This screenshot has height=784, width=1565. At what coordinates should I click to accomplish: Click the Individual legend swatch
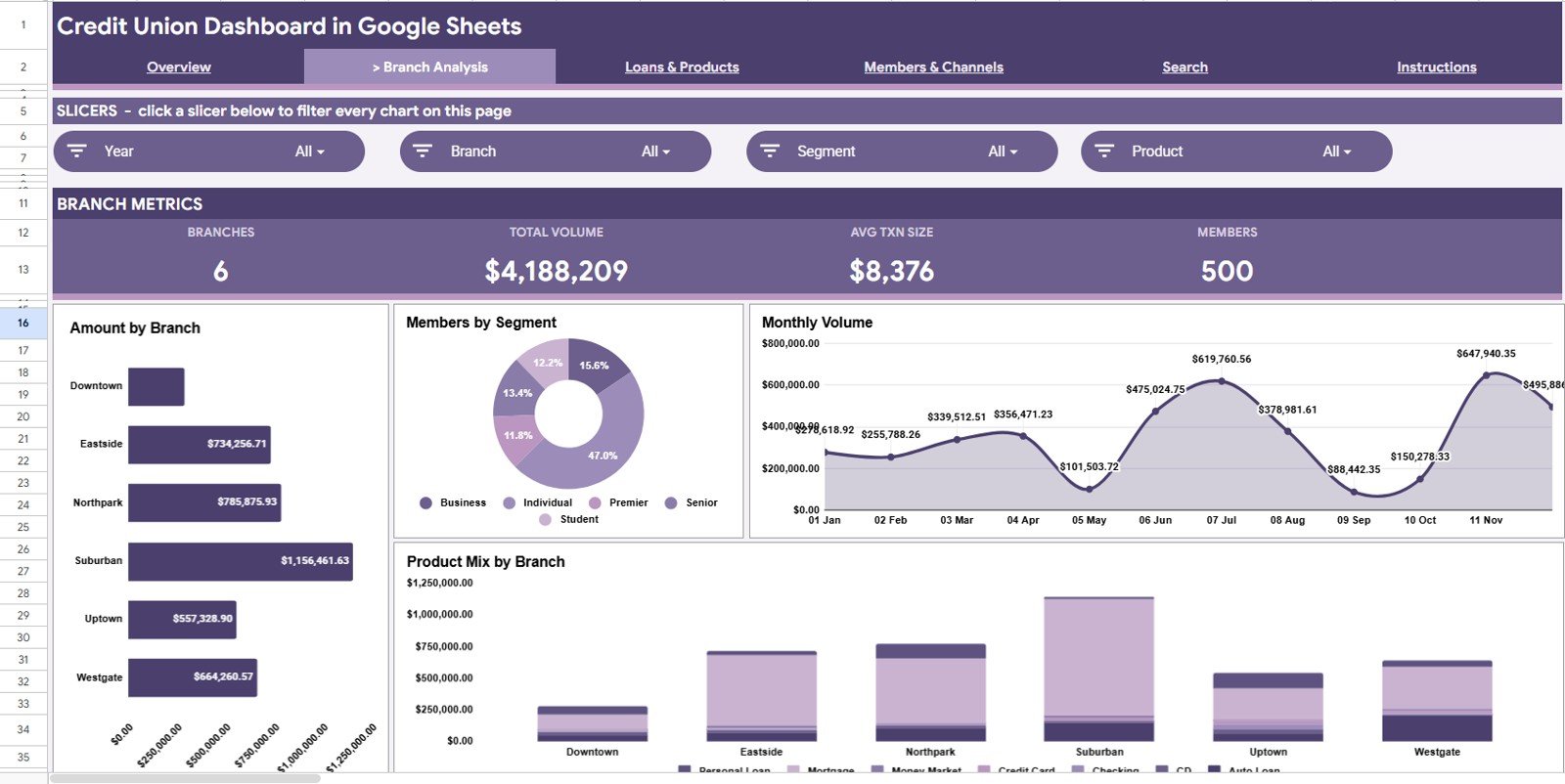(x=509, y=503)
